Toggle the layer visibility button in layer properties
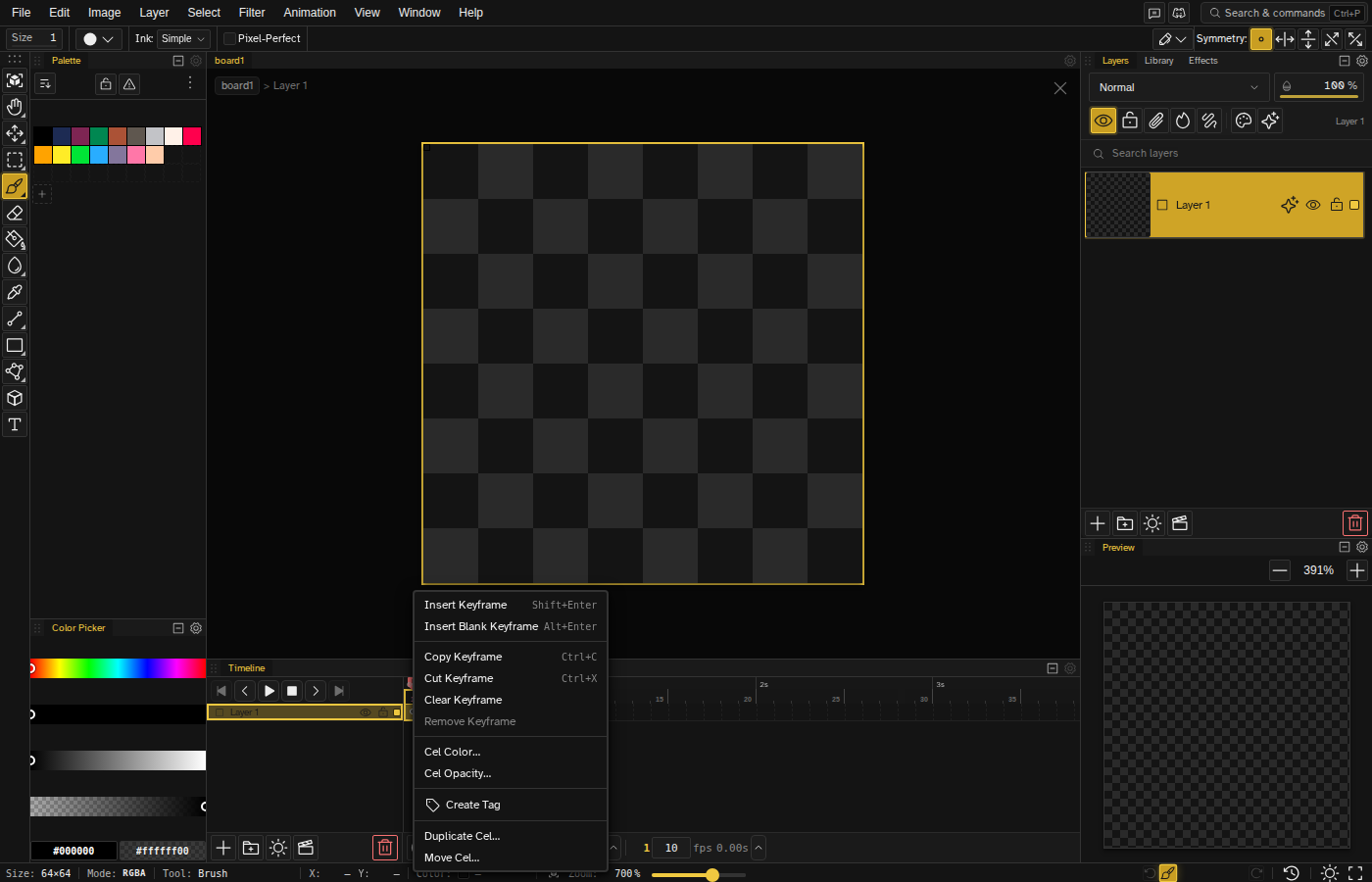Viewport: 1372px width, 882px height. click(x=1103, y=121)
